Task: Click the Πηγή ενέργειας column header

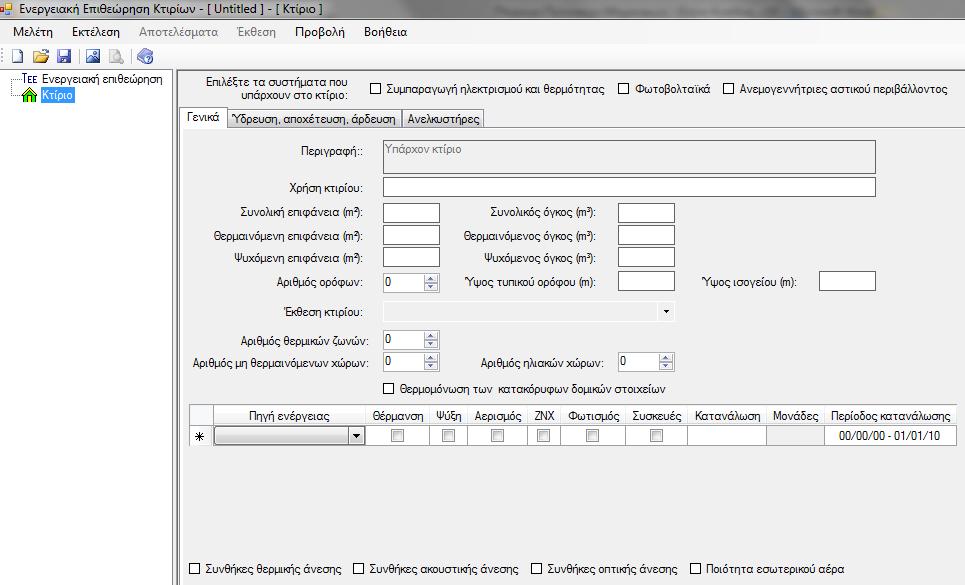Action: click(x=289, y=416)
